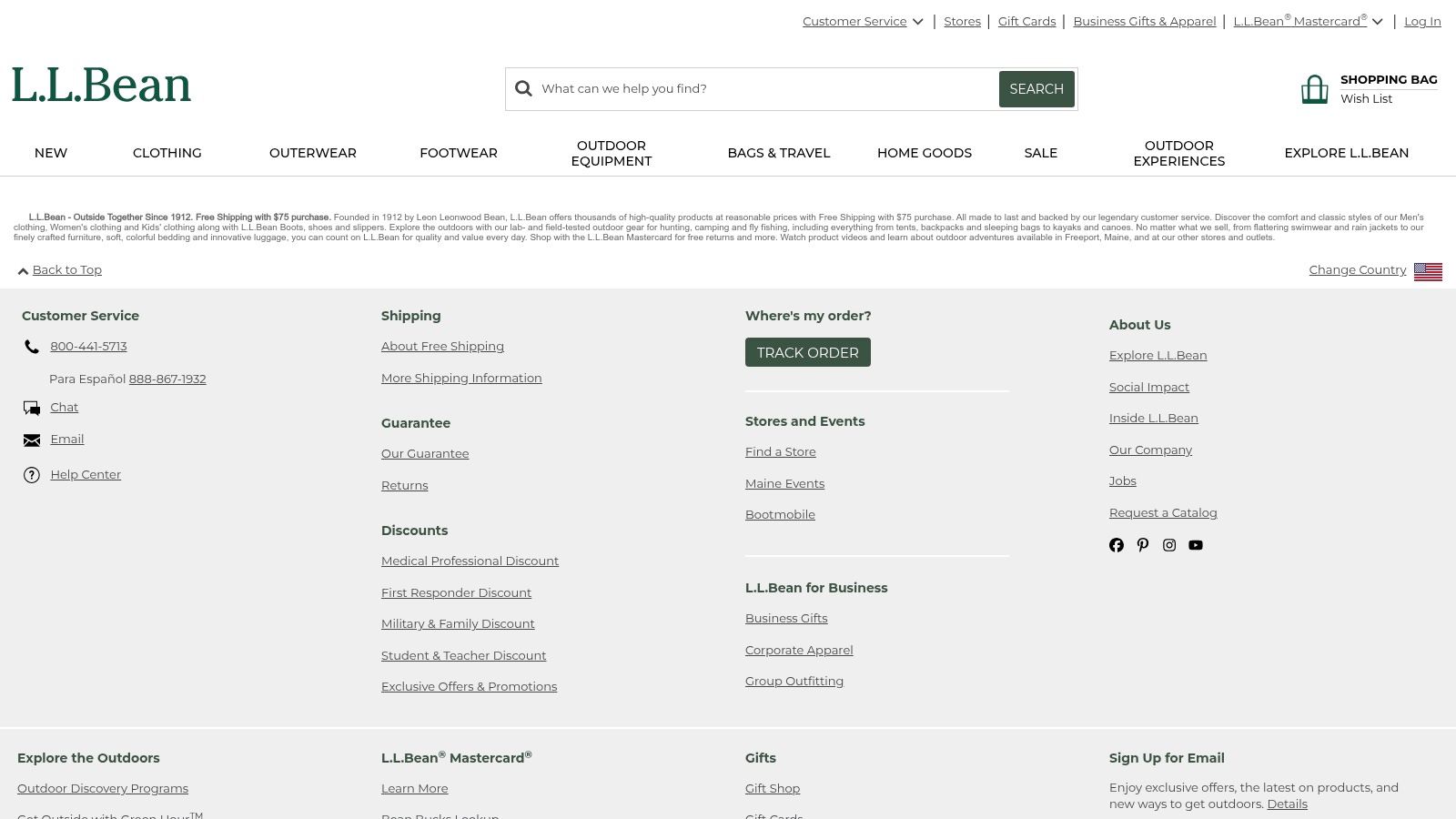Open Medical Professional Discount link
This screenshot has height=819, width=1456.
pos(470,561)
